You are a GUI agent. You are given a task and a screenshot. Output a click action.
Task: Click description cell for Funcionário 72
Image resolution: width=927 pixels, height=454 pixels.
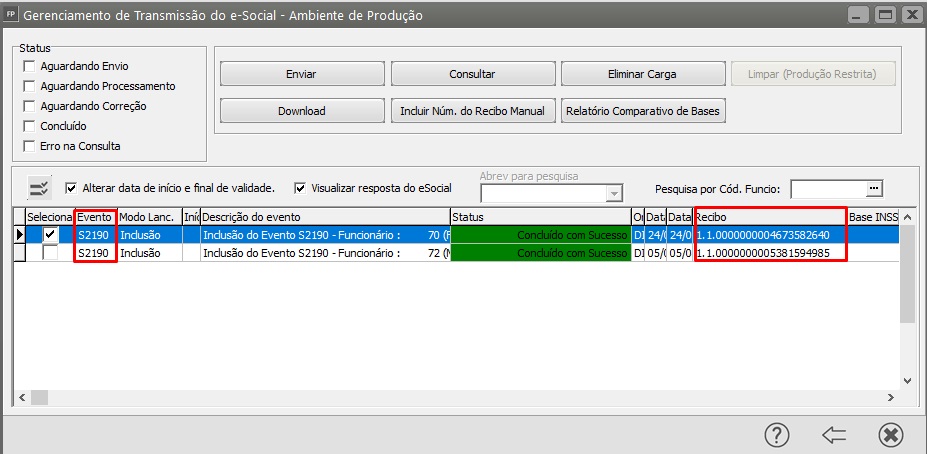pyautogui.click(x=325, y=253)
